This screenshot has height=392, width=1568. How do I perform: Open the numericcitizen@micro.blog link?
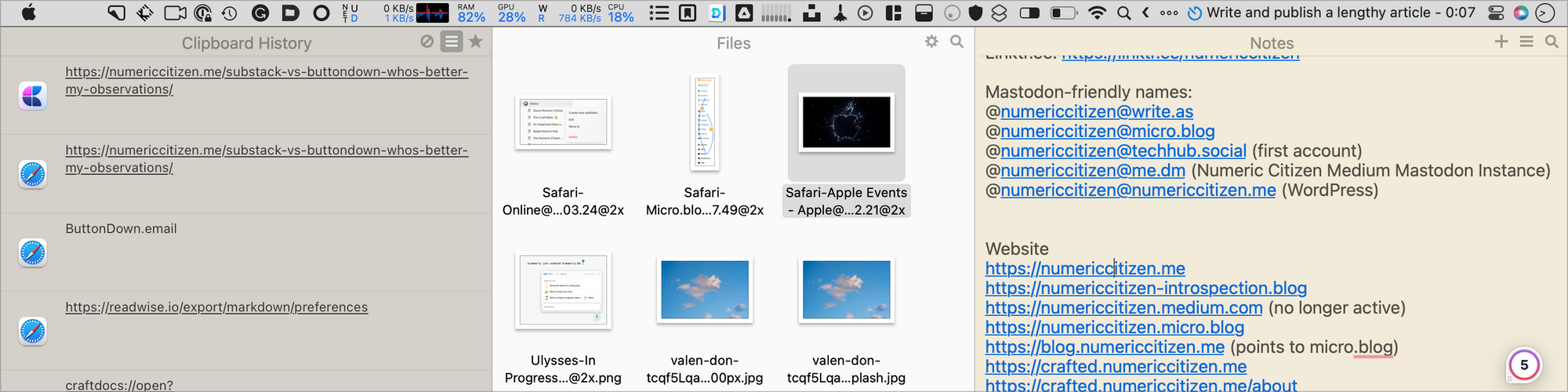pyautogui.click(x=1108, y=132)
